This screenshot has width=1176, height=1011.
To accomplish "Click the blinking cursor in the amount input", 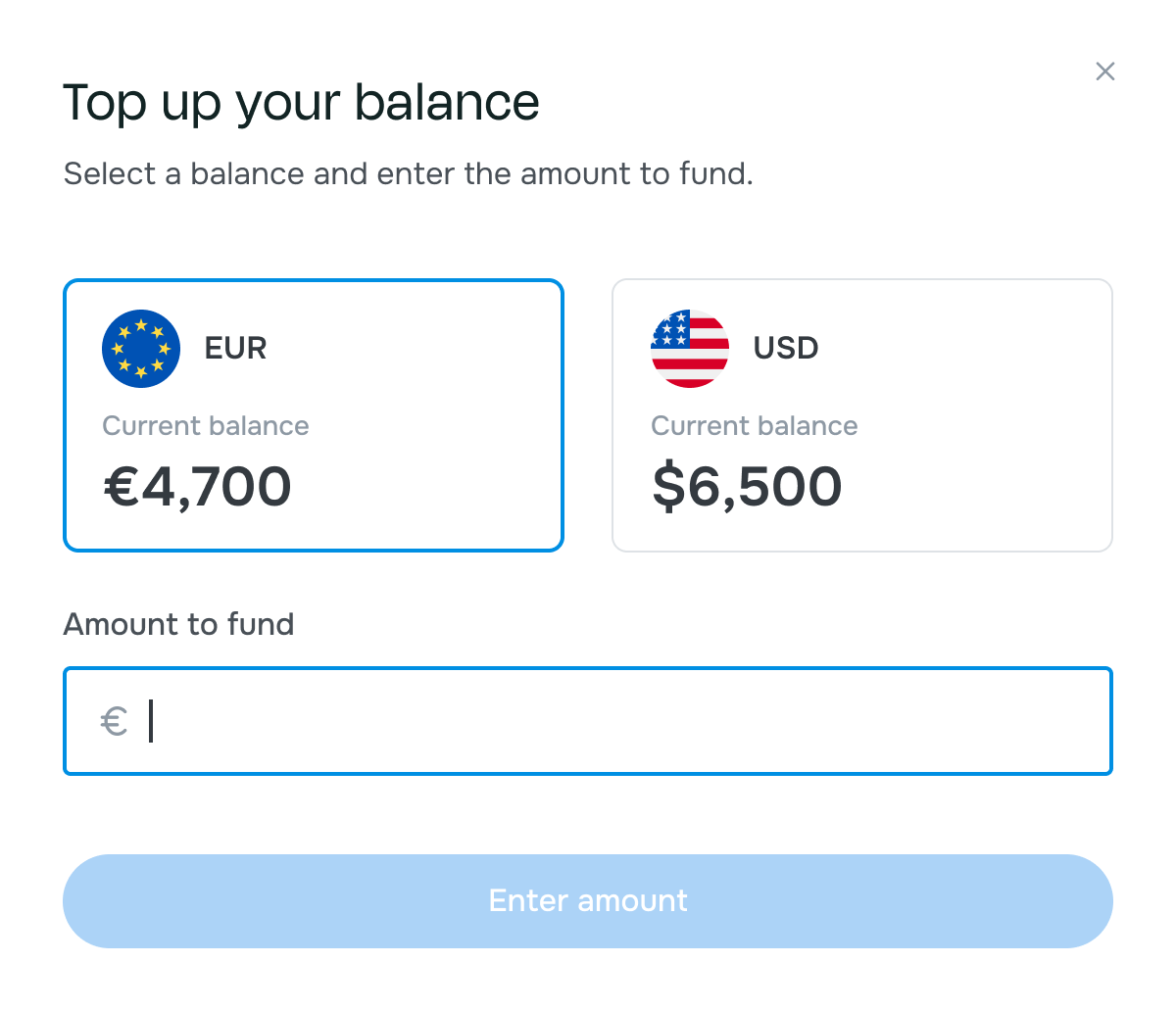I will [149, 721].
